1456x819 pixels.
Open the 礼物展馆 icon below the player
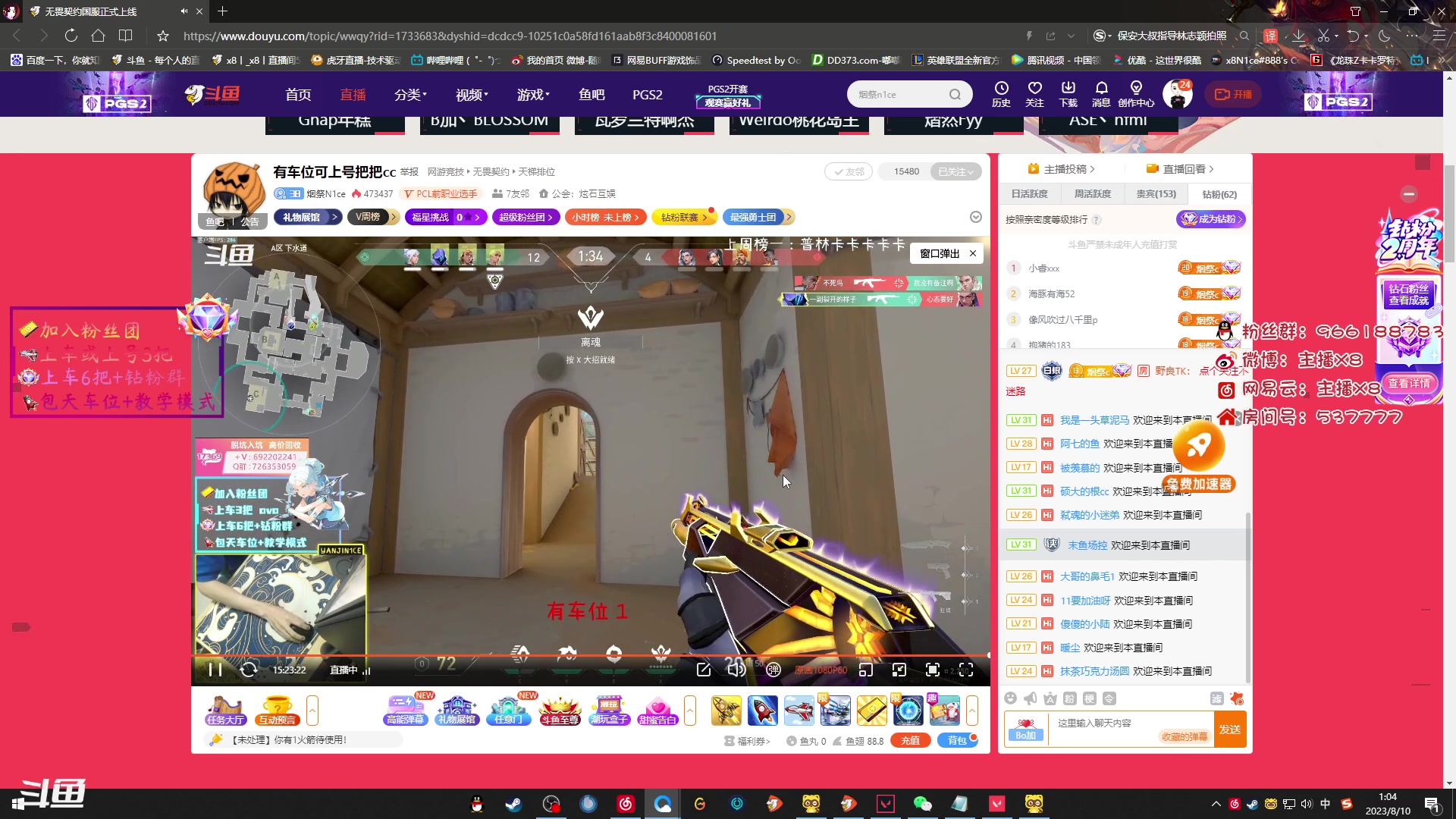457,711
